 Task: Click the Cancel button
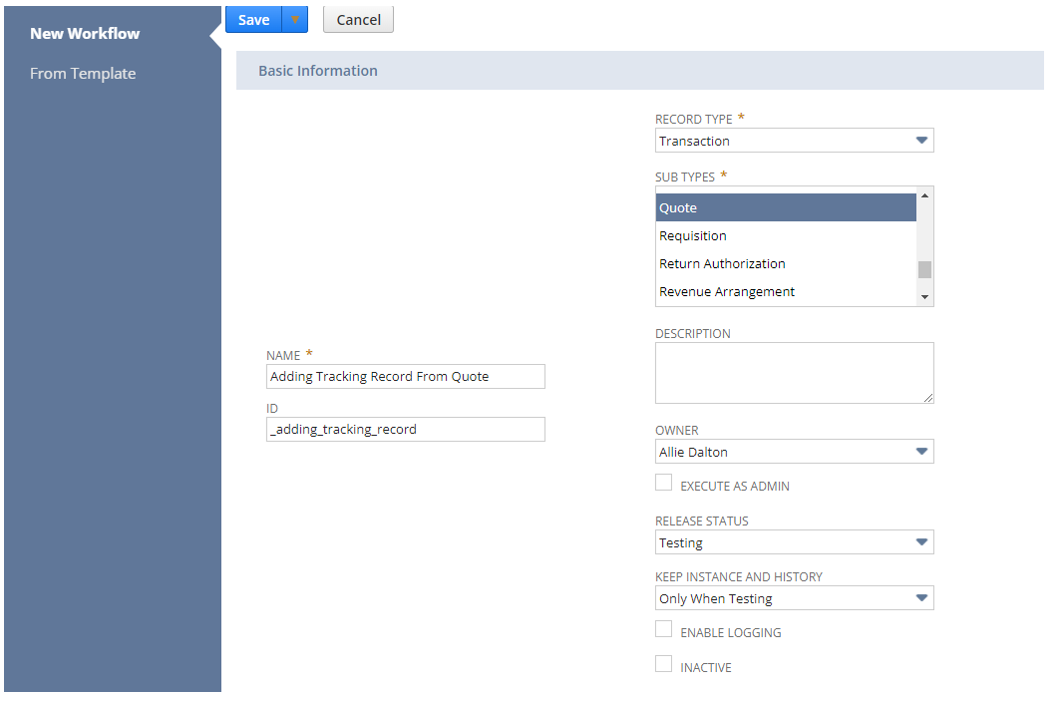pyautogui.click(x=358, y=20)
